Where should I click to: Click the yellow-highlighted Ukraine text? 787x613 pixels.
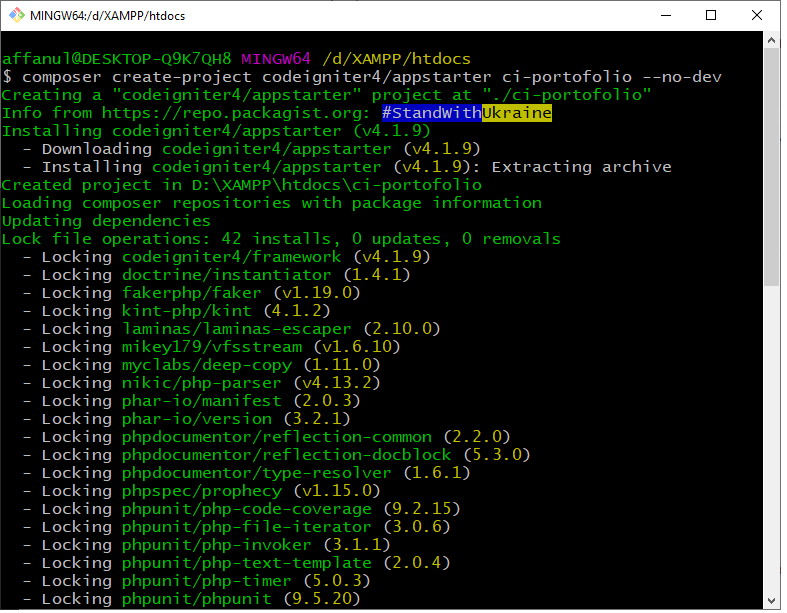(516, 113)
